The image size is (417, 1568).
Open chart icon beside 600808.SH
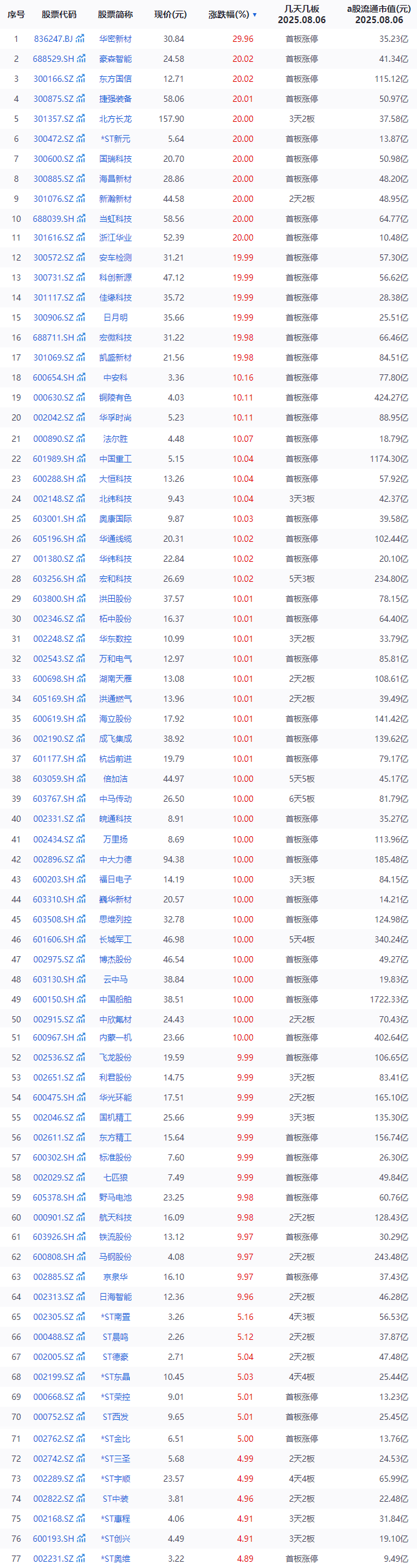point(81,1257)
